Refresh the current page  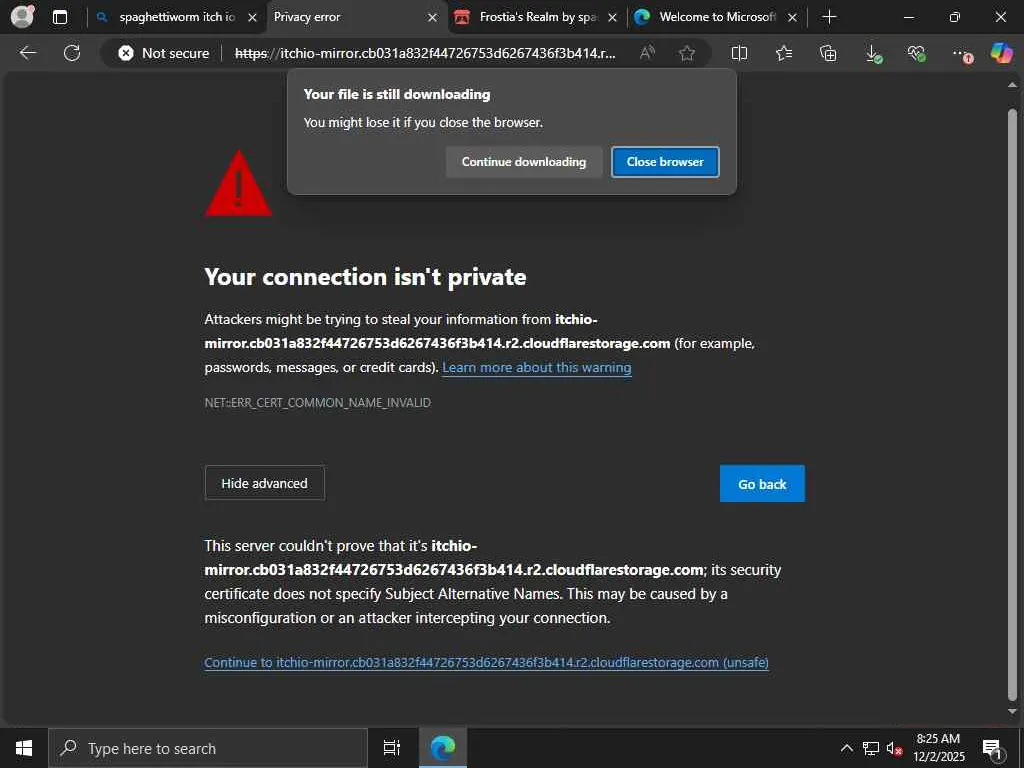click(72, 53)
